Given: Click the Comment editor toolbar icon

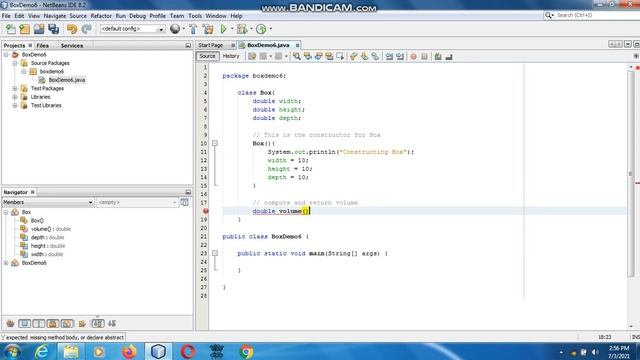Looking at the screenshot, I should point(438,56).
